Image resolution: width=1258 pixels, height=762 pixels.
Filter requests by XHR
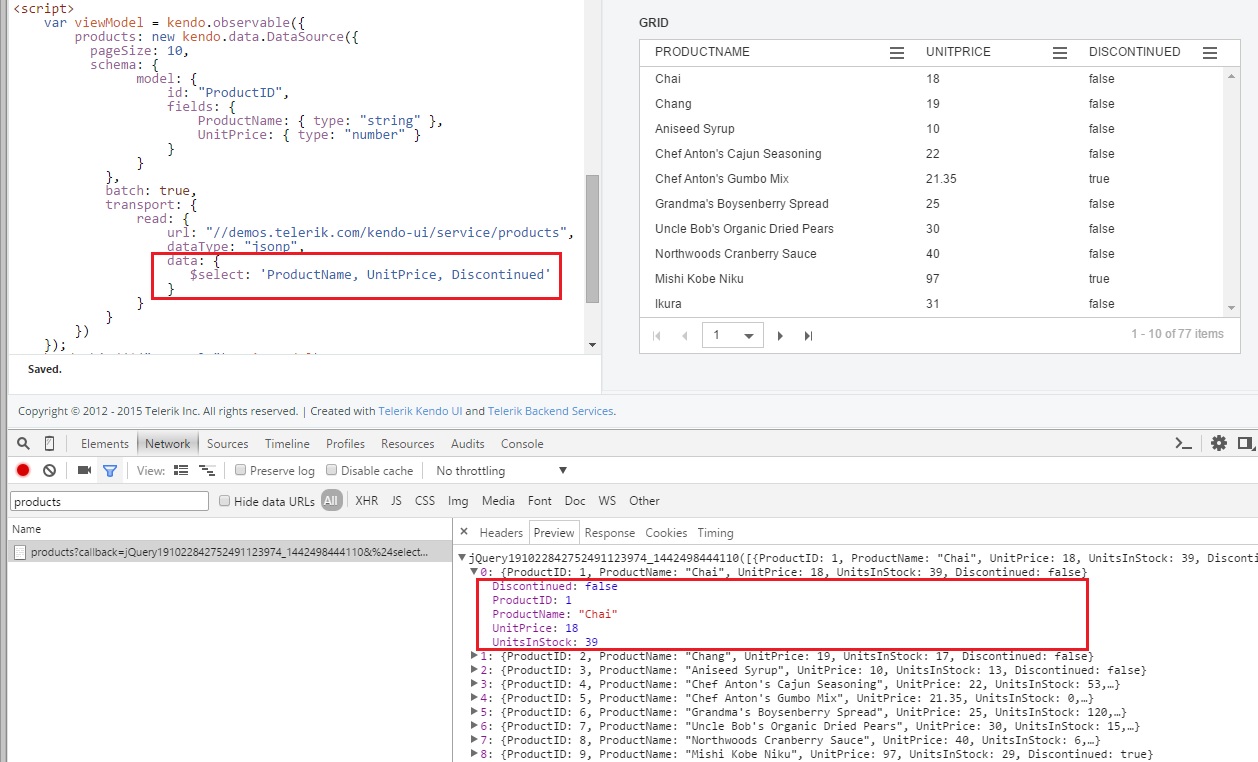click(367, 501)
